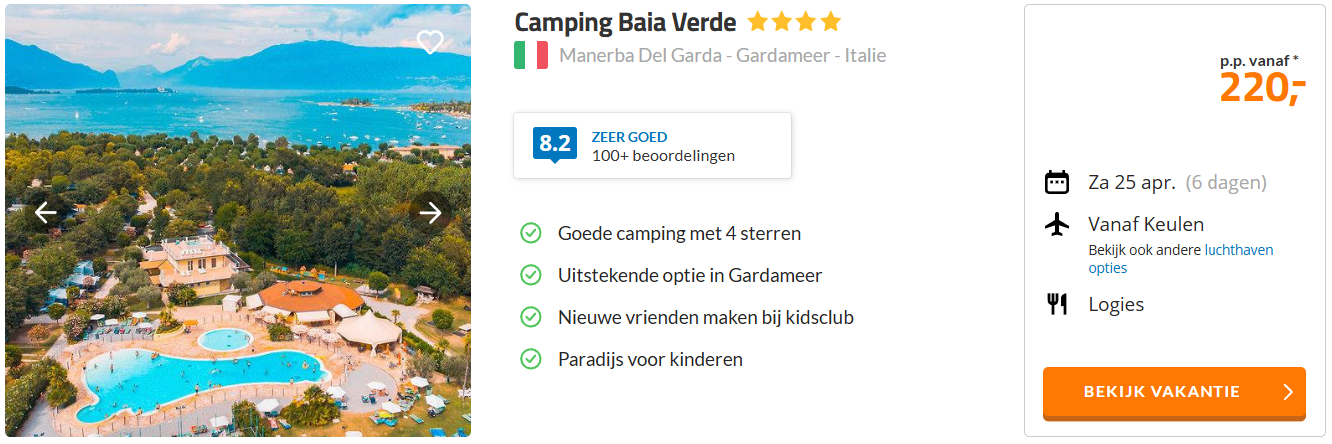Click the campsite aerial pool photo
Image resolution: width=1332 pixels, height=444 pixels.
(238, 300)
